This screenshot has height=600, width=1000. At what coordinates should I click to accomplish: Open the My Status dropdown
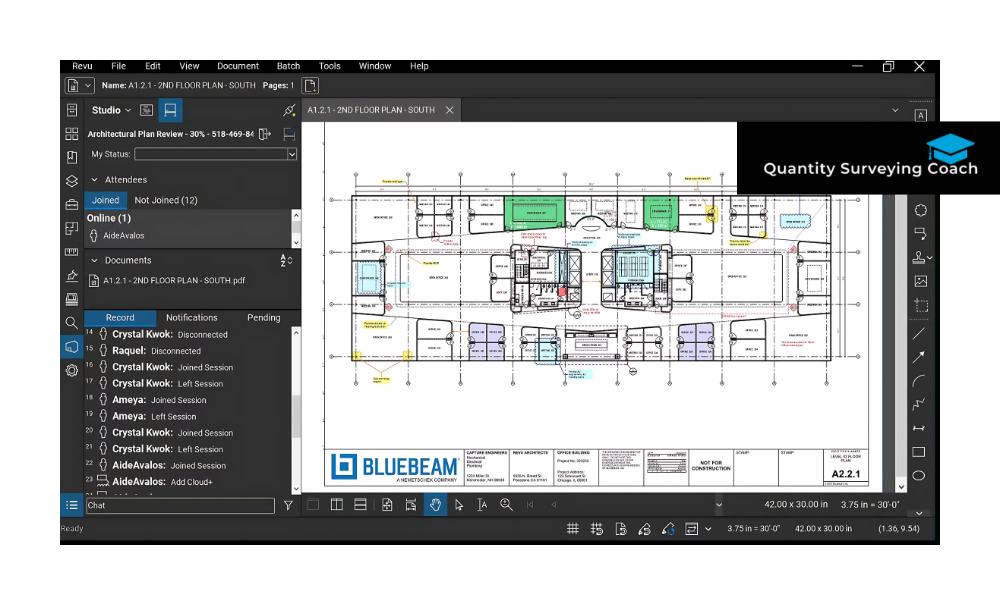tap(291, 154)
